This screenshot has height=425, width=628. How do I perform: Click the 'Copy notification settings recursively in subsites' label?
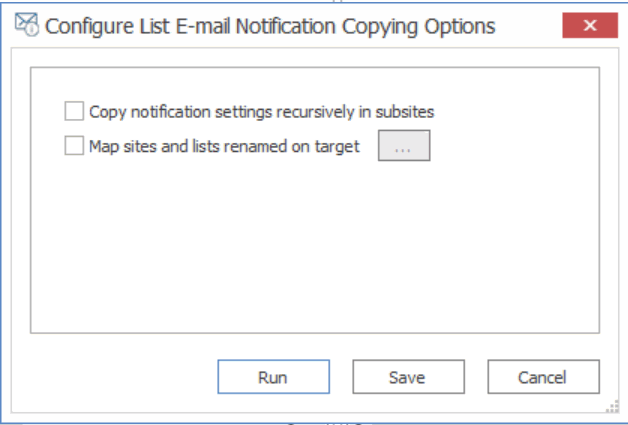(261, 111)
